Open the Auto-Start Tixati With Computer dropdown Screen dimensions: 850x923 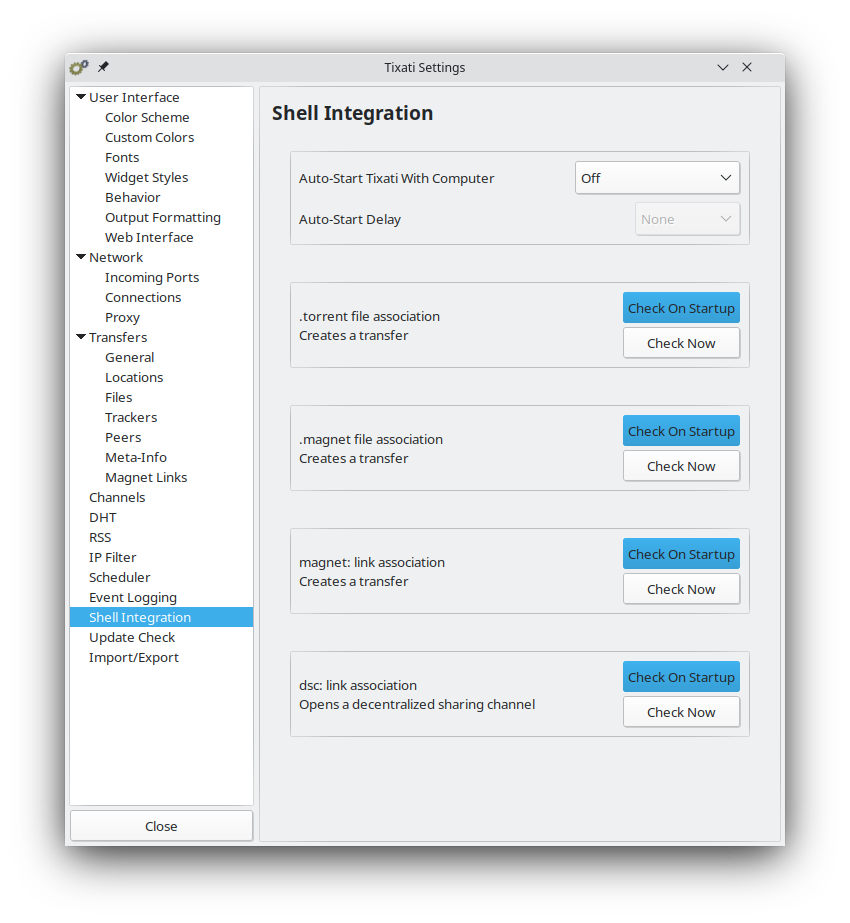click(x=657, y=177)
